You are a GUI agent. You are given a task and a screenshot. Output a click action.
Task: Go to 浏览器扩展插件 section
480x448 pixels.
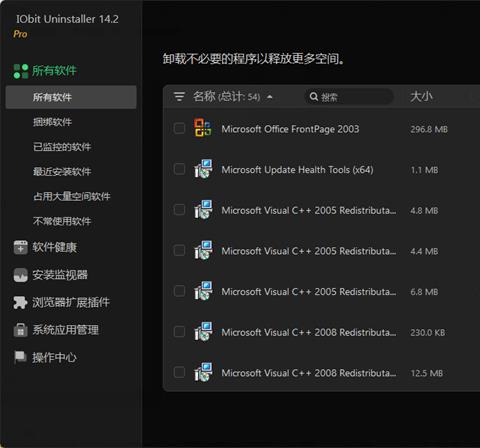71,302
